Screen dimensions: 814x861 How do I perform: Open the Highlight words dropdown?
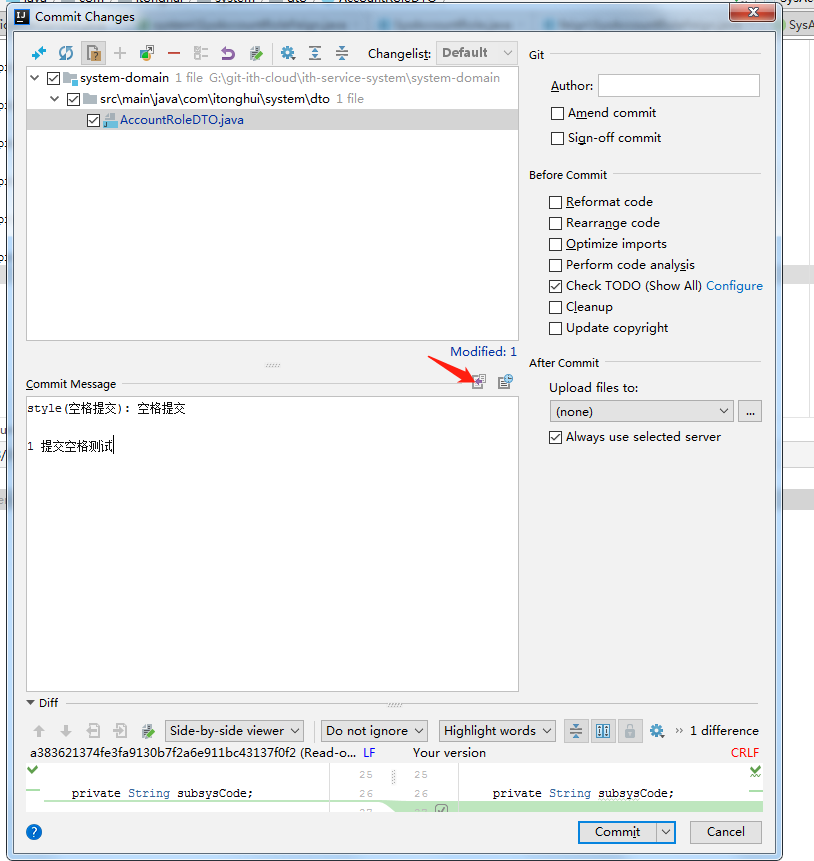click(497, 731)
